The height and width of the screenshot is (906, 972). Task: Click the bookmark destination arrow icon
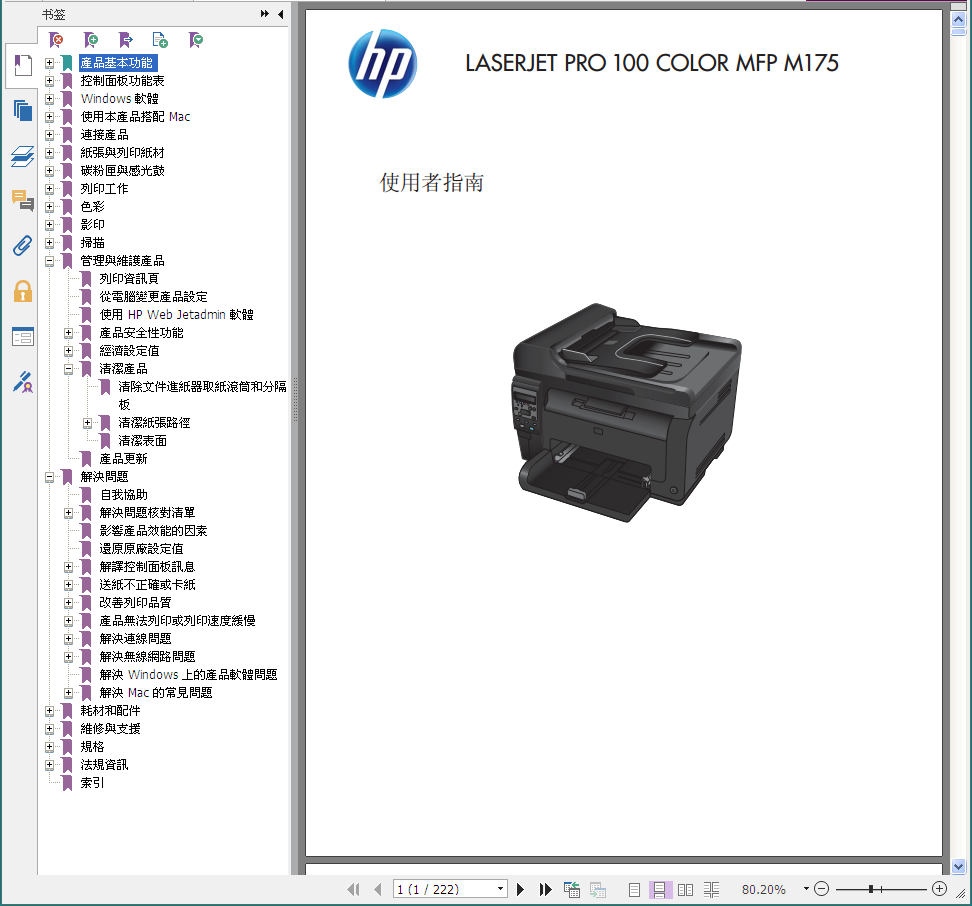126,40
